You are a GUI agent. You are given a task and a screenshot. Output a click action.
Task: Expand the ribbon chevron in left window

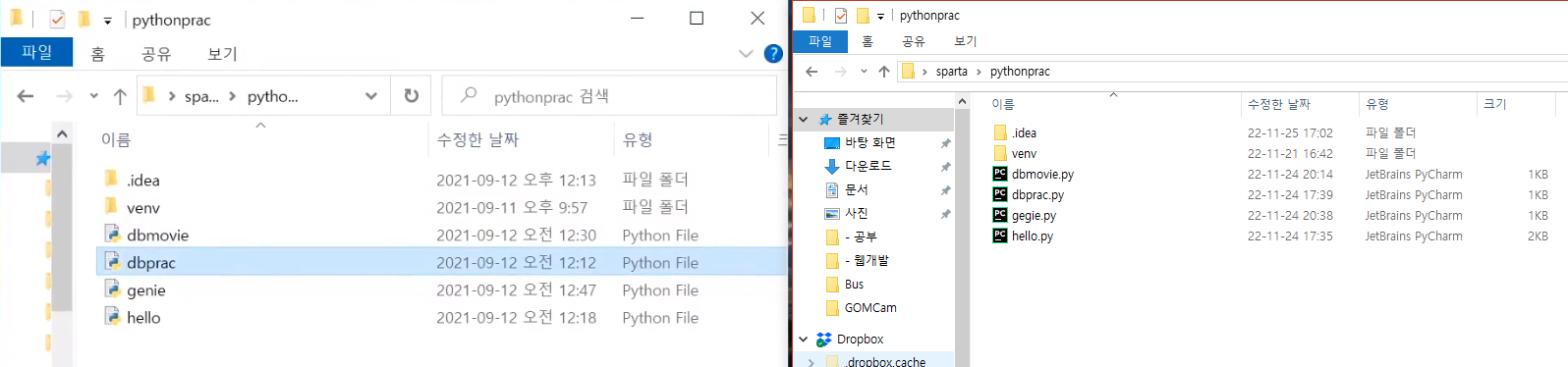point(746,54)
